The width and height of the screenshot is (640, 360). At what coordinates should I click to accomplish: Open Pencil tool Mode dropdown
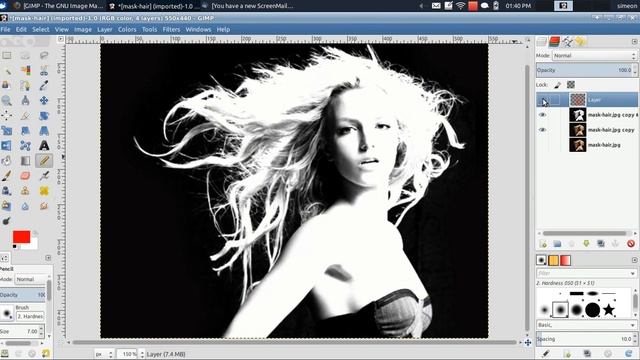point(31,279)
